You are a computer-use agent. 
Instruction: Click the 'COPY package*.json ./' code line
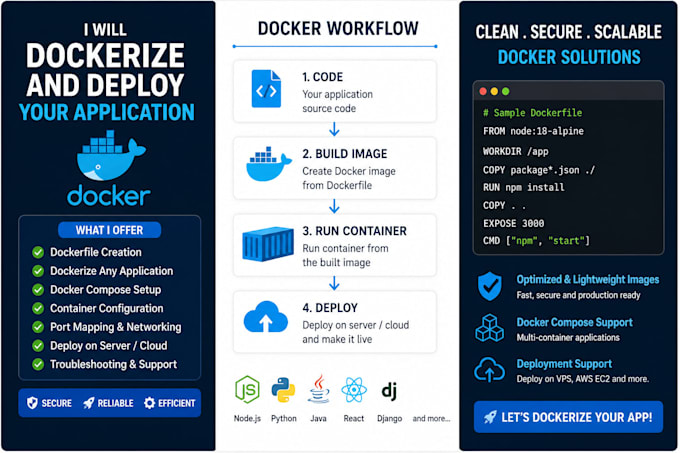(x=539, y=170)
